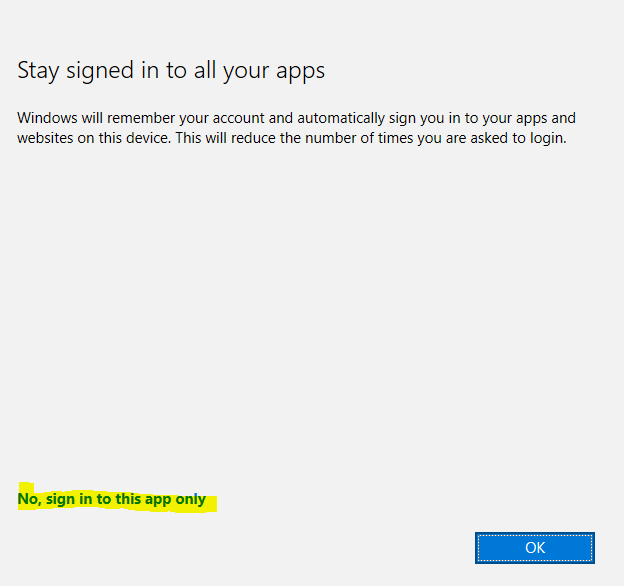Viewport: 624px width, 586px height.
Task: Open the "No, sign in to this app only" option
Action: pos(112,499)
